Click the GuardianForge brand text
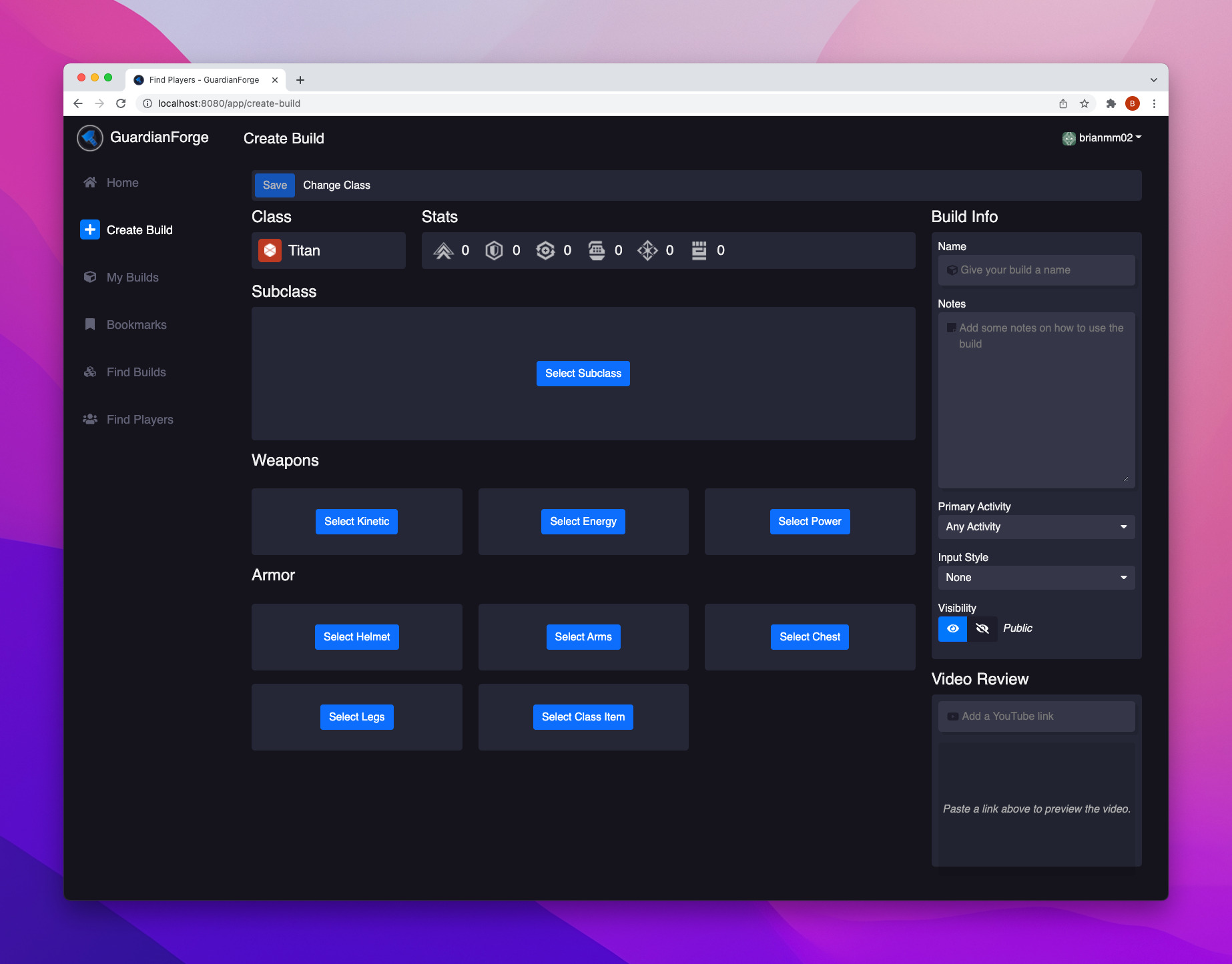Viewport: 1232px width, 964px height. coord(160,137)
